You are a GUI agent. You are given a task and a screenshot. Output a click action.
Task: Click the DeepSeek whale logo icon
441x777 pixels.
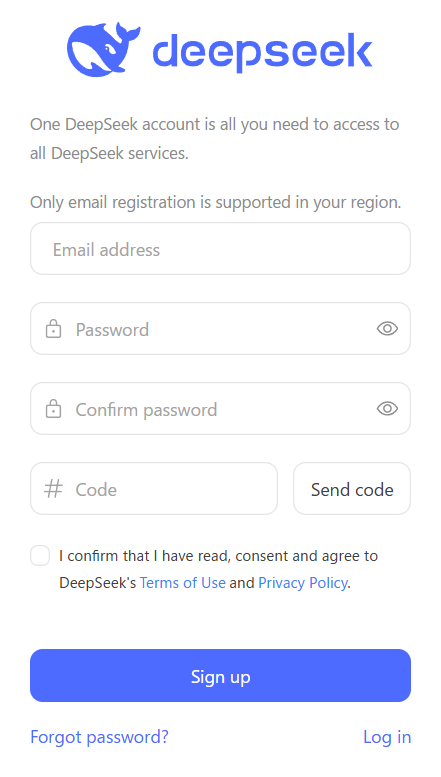point(104,50)
